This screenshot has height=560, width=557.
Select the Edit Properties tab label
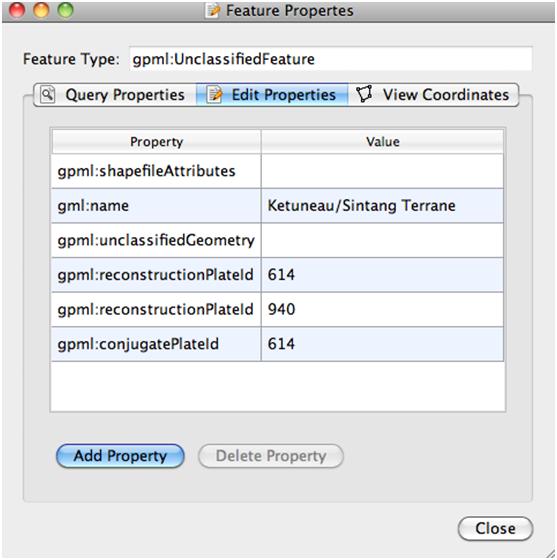(x=284, y=95)
